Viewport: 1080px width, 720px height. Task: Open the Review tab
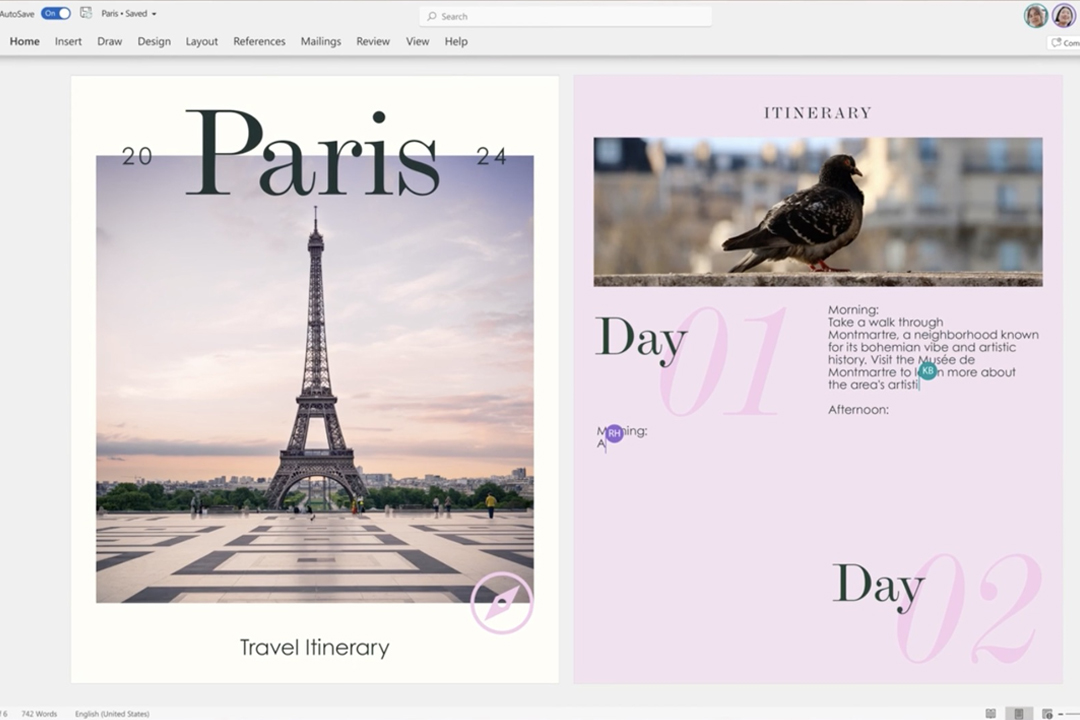click(373, 42)
